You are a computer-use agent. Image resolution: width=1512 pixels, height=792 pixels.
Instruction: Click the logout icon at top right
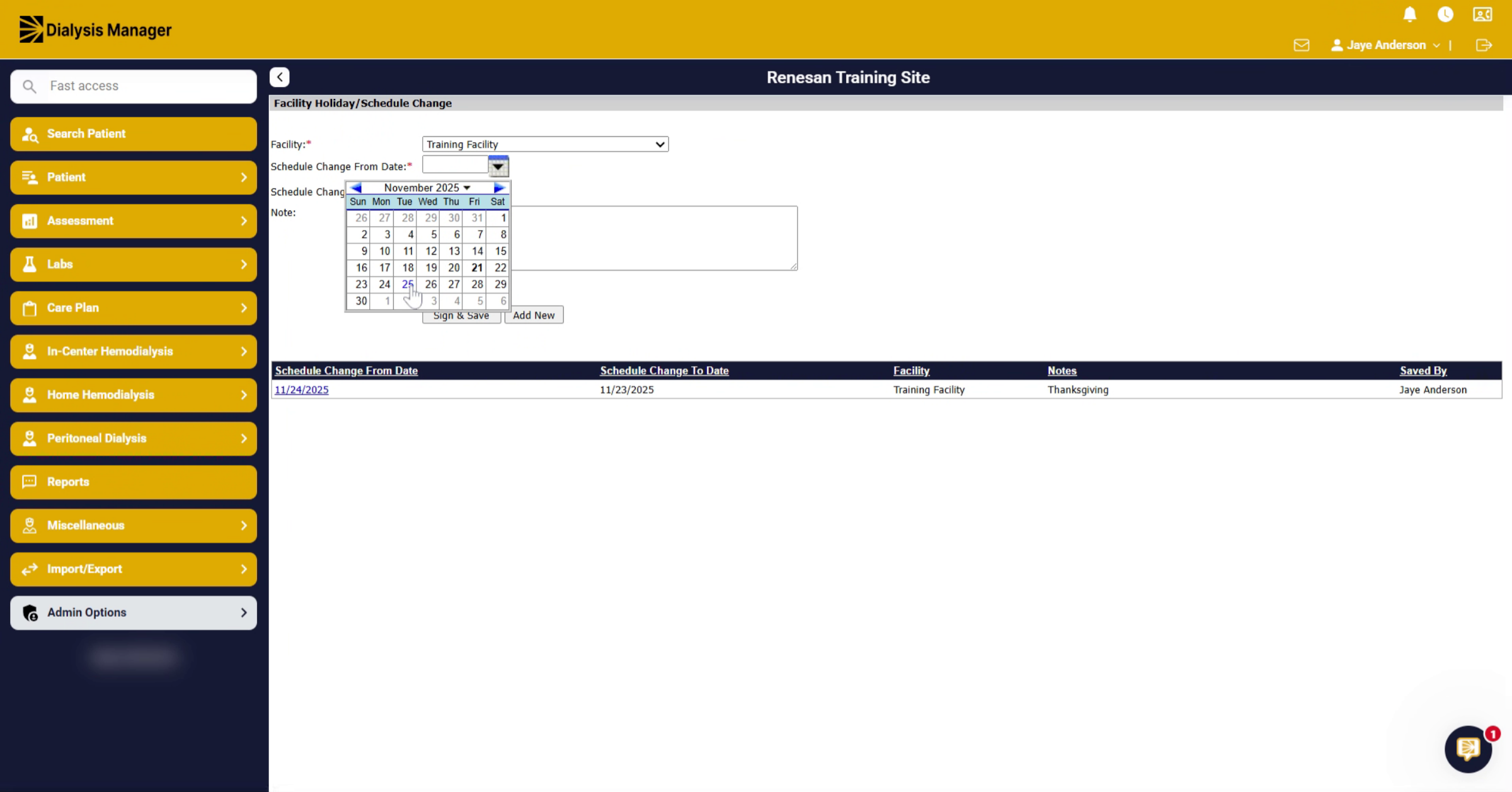pyautogui.click(x=1484, y=45)
